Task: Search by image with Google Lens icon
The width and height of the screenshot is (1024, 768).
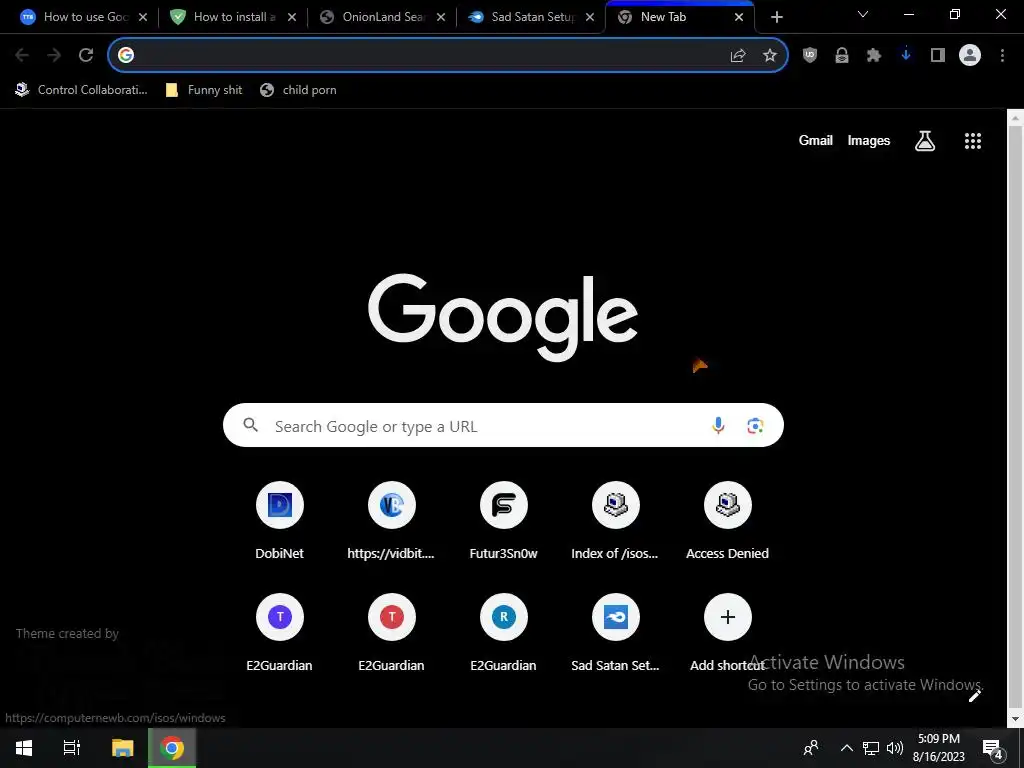Action: tap(755, 426)
